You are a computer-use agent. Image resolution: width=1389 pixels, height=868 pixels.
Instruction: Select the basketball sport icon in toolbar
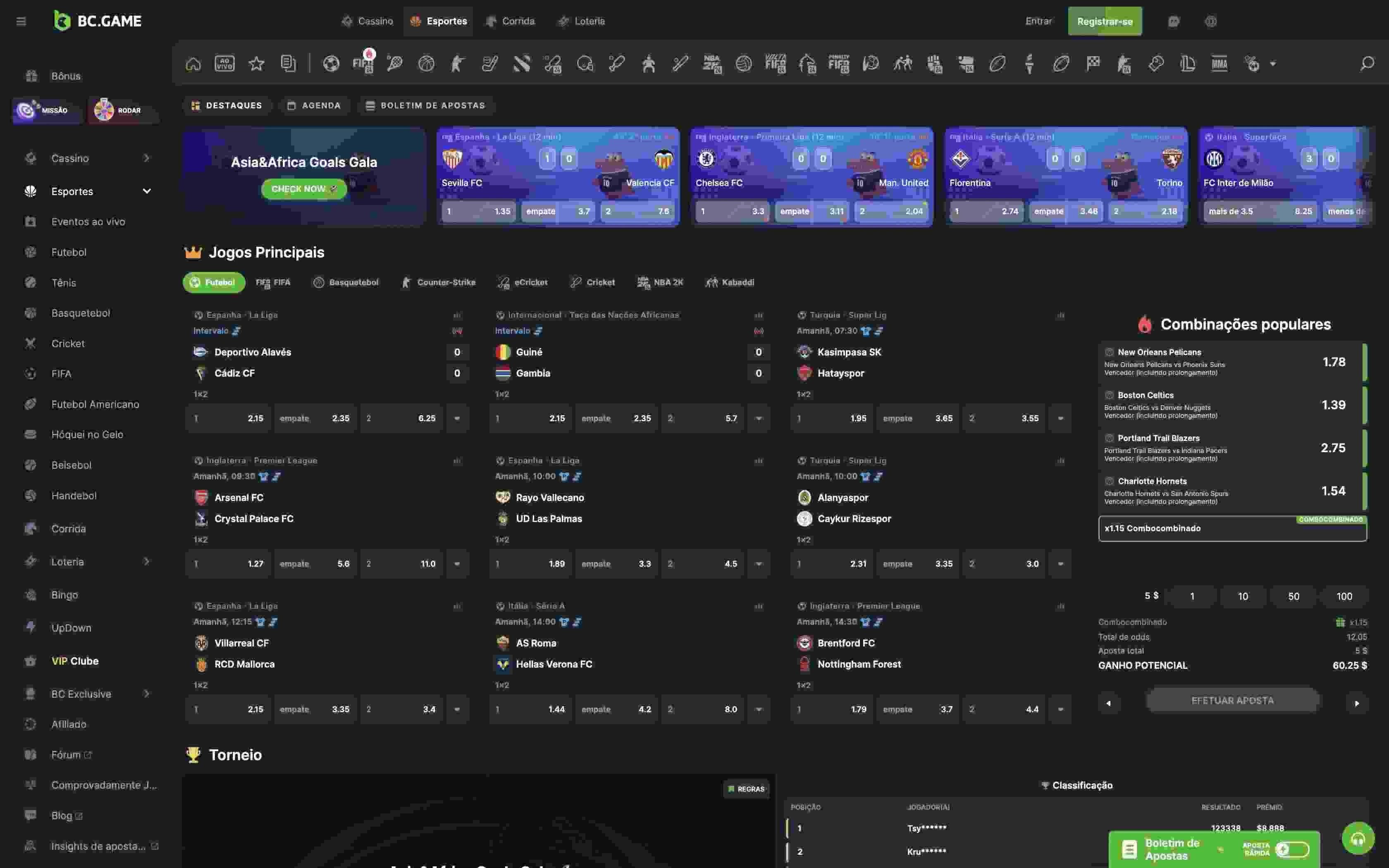pyautogui.click(x=427, y=64)
